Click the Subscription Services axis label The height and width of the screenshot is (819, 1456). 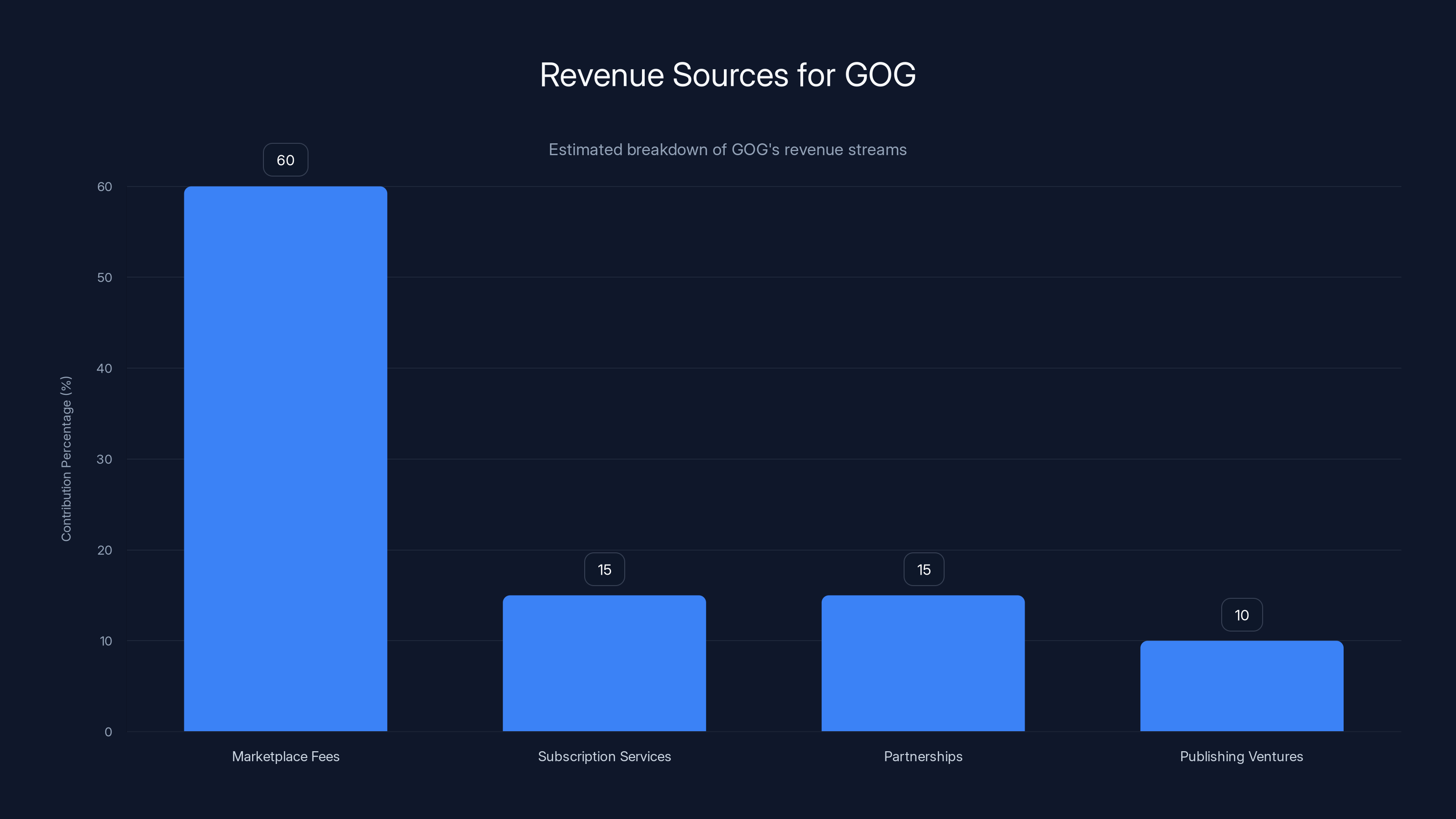[x=604, y=756]
